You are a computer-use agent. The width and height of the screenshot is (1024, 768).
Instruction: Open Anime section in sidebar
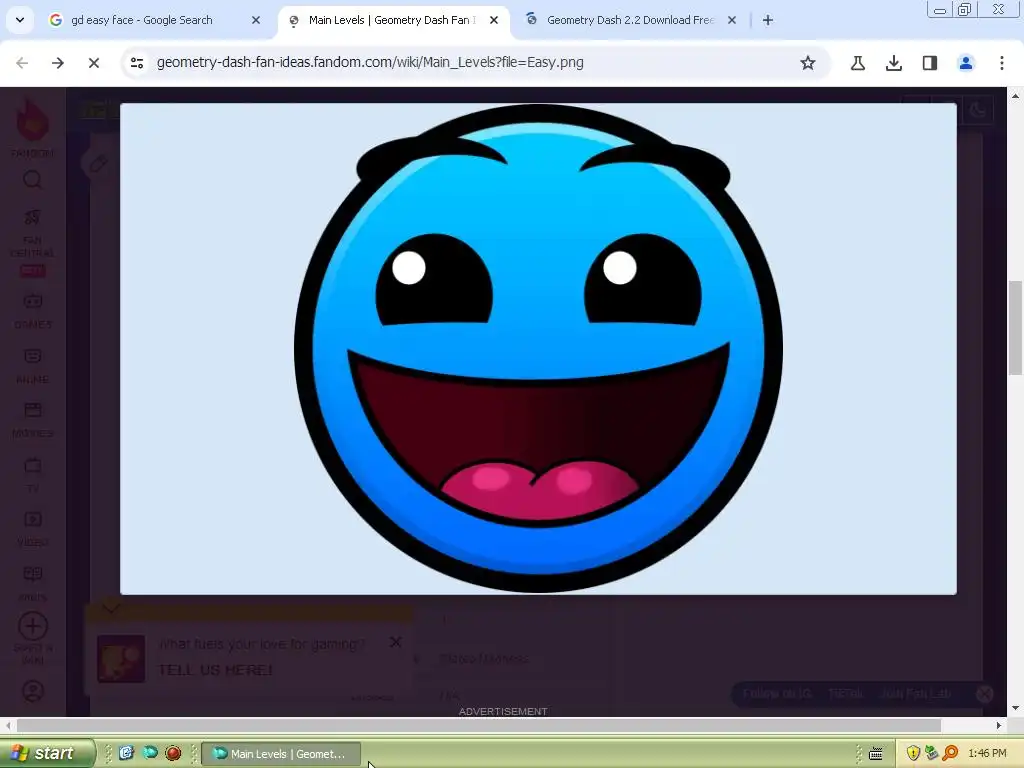click(33, 366)
